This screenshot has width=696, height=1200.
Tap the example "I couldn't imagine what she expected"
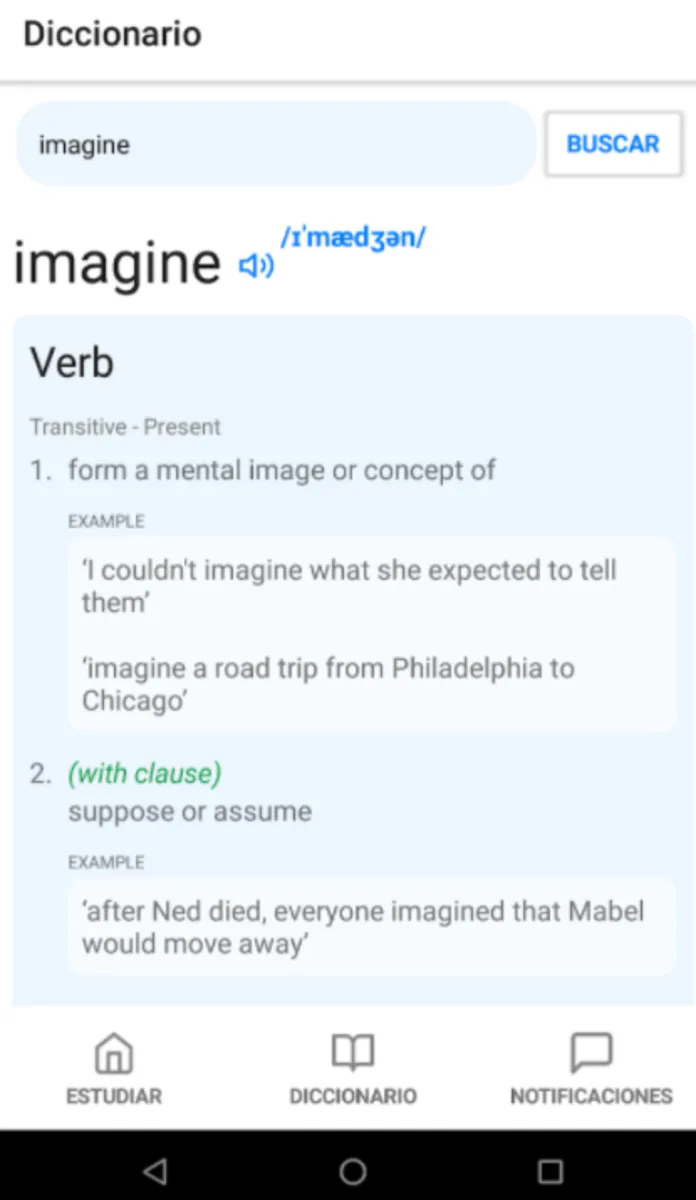coord(349,586)
